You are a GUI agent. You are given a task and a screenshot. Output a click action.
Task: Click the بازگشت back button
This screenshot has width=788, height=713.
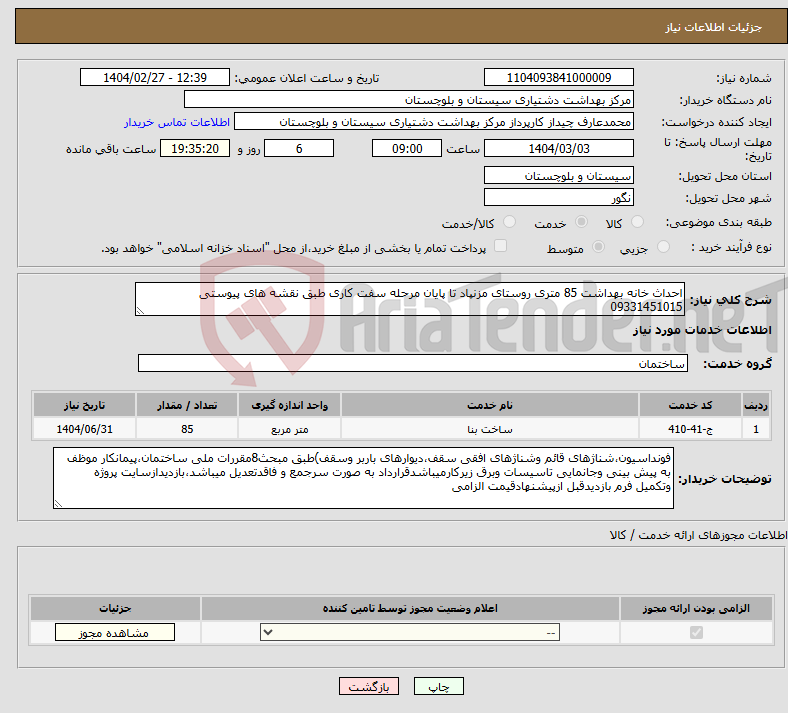coord(369,686)
